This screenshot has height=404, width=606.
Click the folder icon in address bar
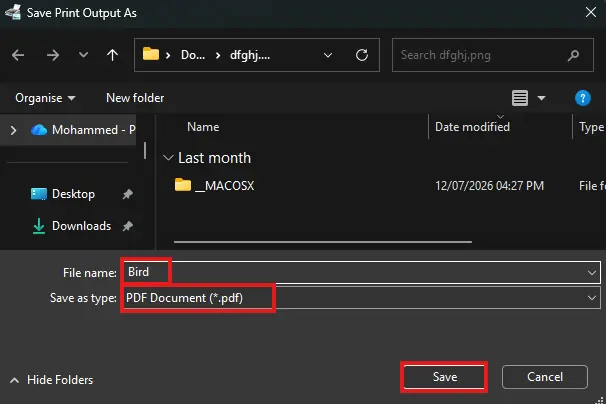click(x=151, y=54)
